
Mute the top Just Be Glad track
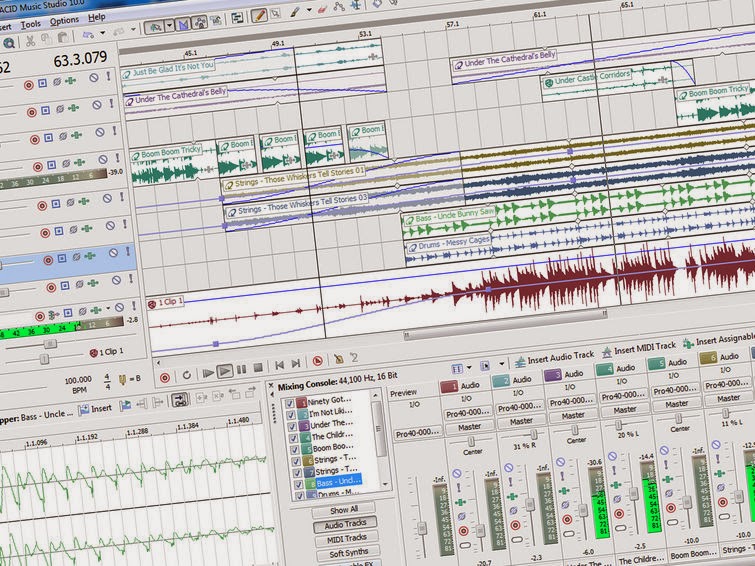click(93, 77)
